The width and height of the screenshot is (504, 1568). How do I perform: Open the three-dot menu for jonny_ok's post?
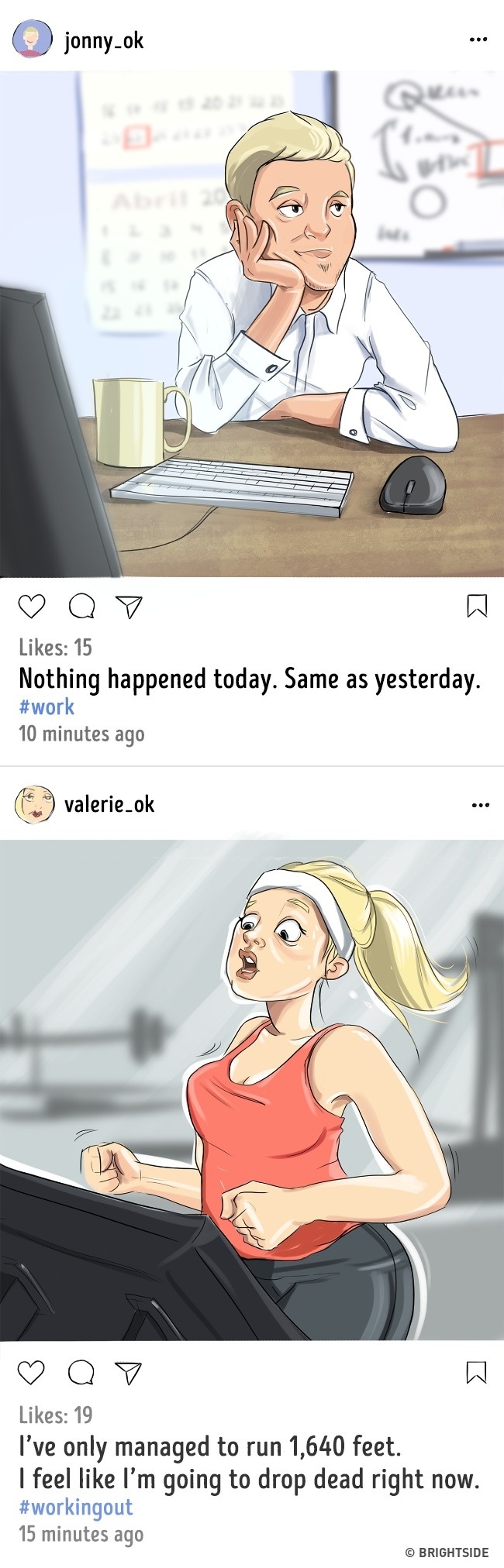pos(478,40)
